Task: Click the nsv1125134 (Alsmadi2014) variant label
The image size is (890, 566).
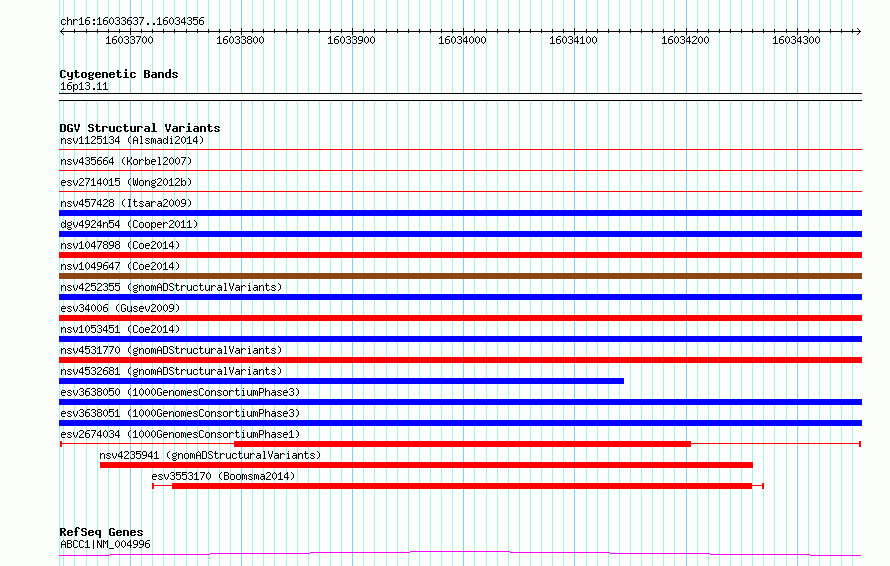Action: click(132, 140)
